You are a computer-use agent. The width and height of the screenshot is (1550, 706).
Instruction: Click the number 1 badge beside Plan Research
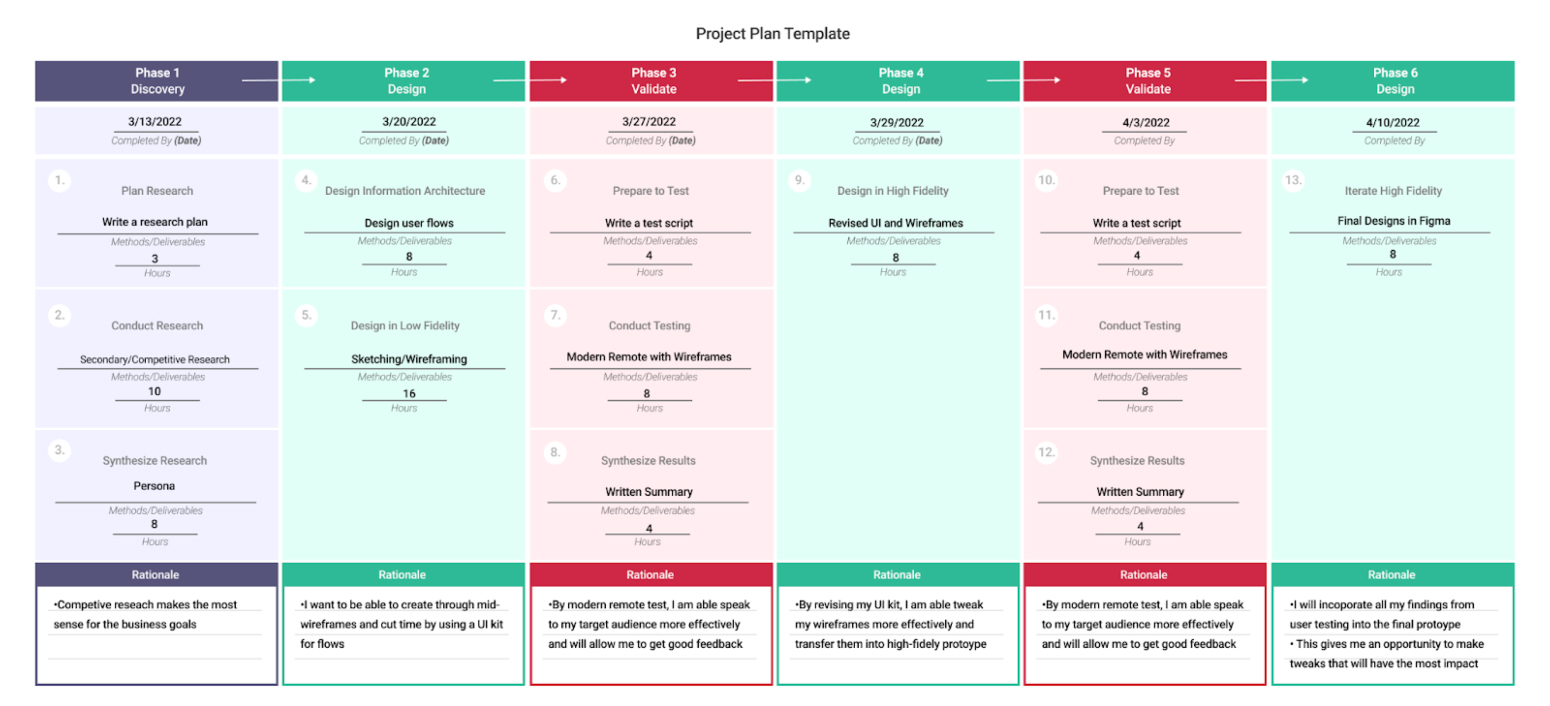pyautogui.click(x=60, y=181)
